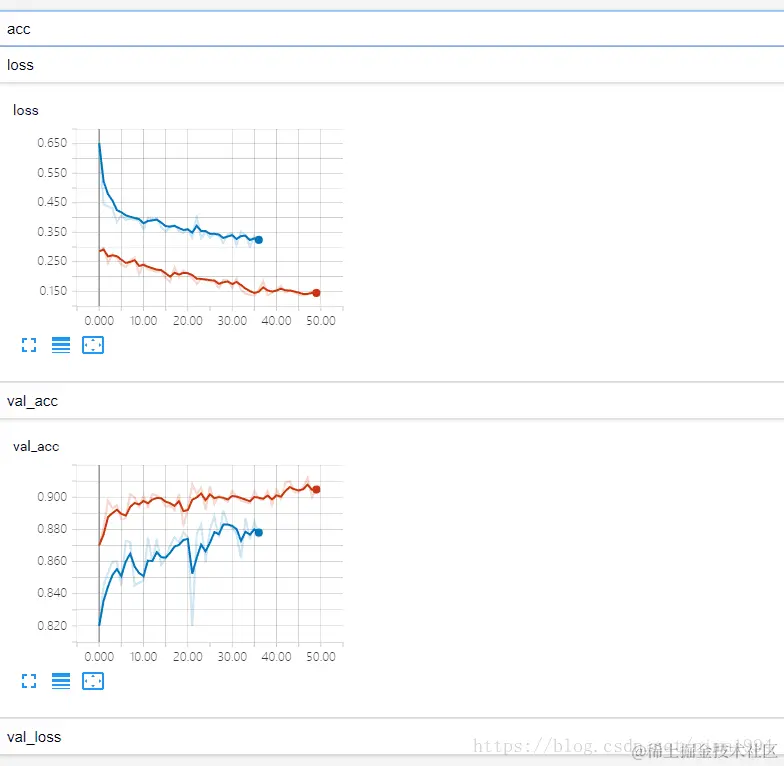Enlarge the val_acc chart to full size
The width and height of the screenshot is (784, 766).
29,681
